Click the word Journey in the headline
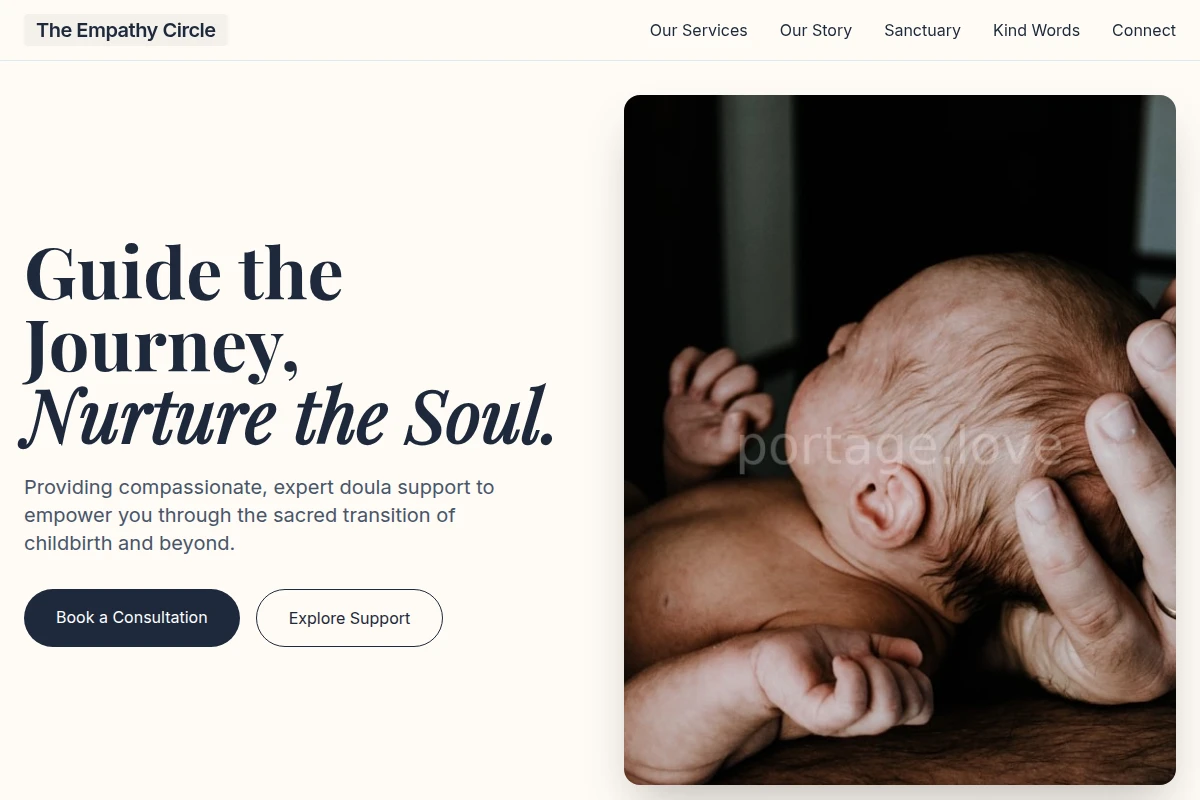Image resolution: width=1200 pixels, height=800 pixels. [161, 345]
